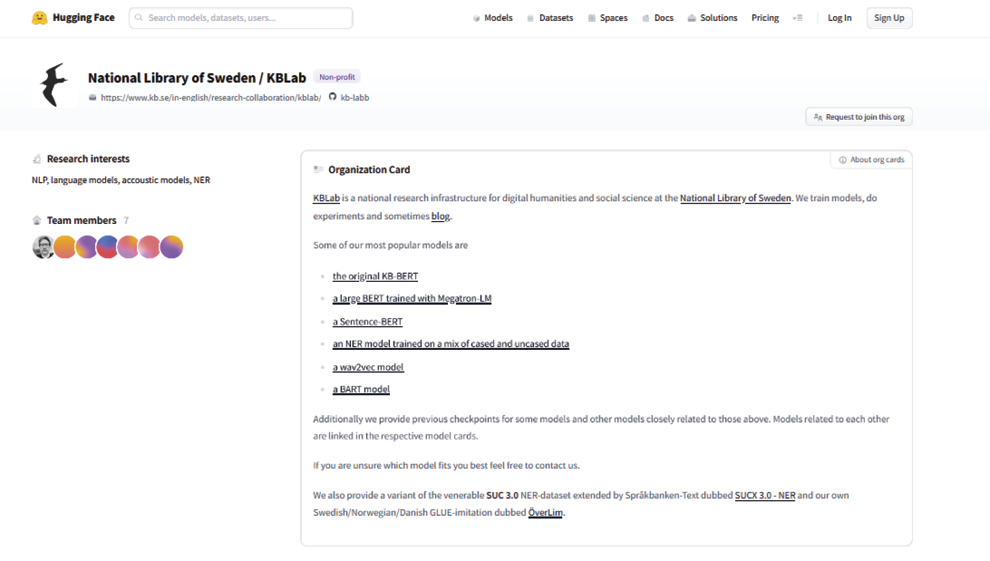Click the Datasets icon in navbar
Viewport: 990px width, 561px height.
tap(530, 18)
